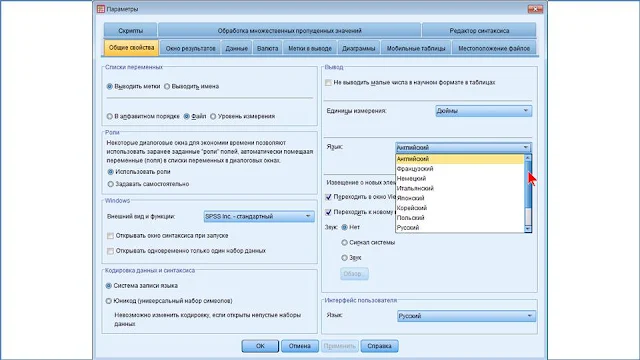Screen dimensions: 640x360
Task: Select Выводить метки radio button
Action: click(110, 87)
